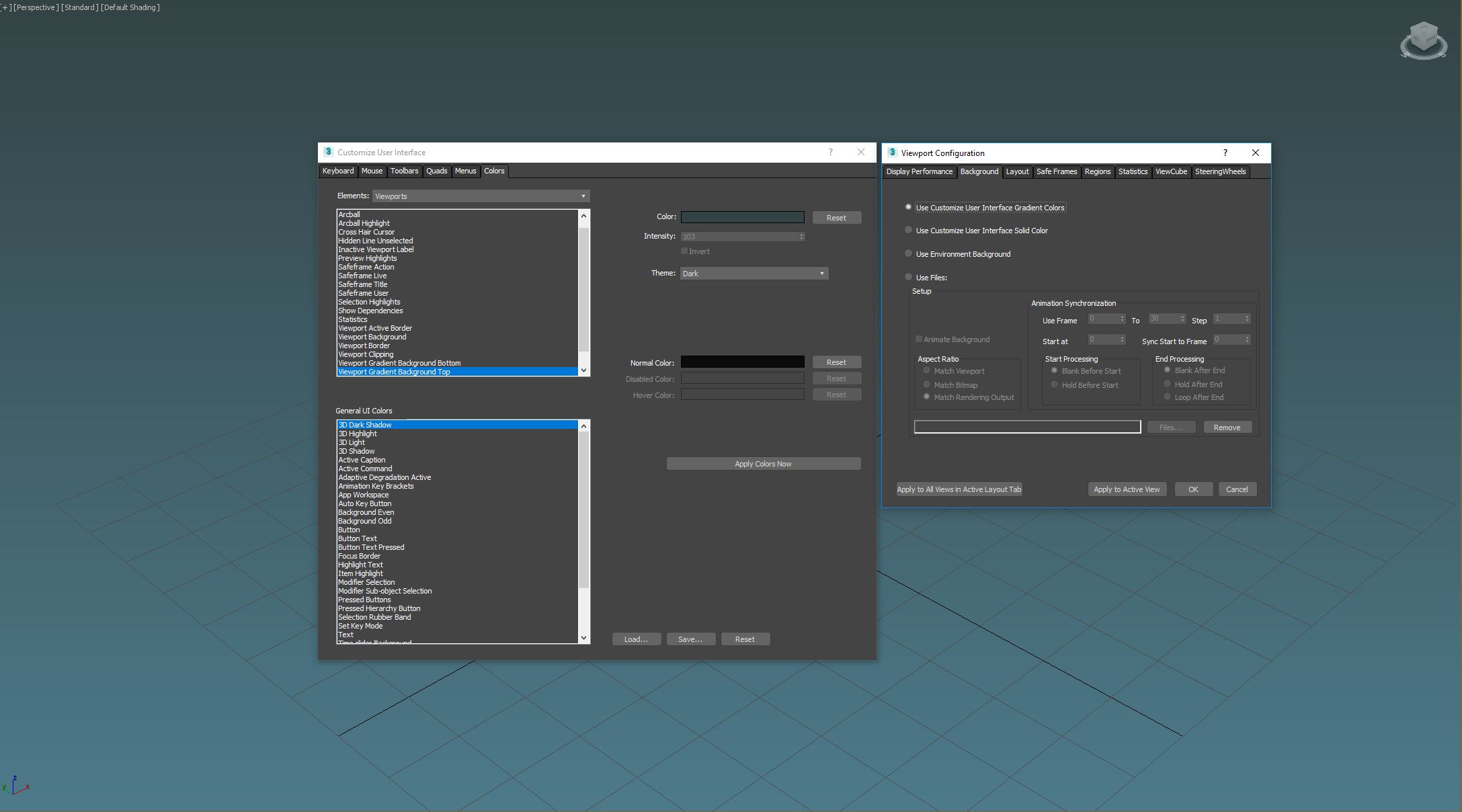Click the help question mark in Viewport Configuration

1225,153
